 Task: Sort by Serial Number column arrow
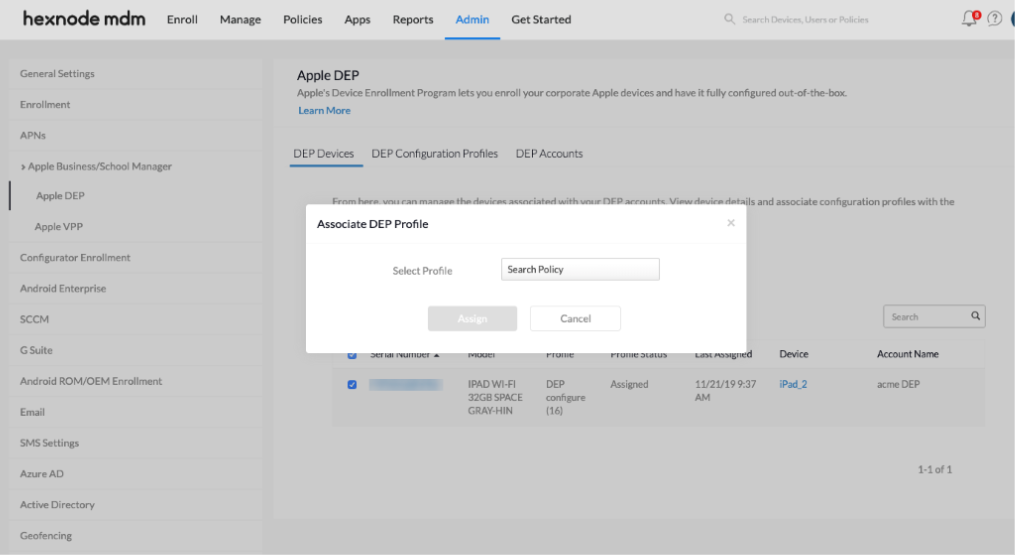(437, 355)
